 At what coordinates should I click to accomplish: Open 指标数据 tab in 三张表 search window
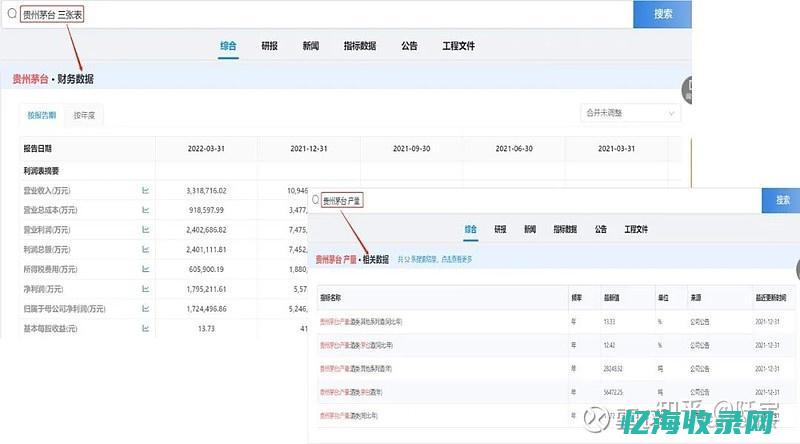click(360, 46)
